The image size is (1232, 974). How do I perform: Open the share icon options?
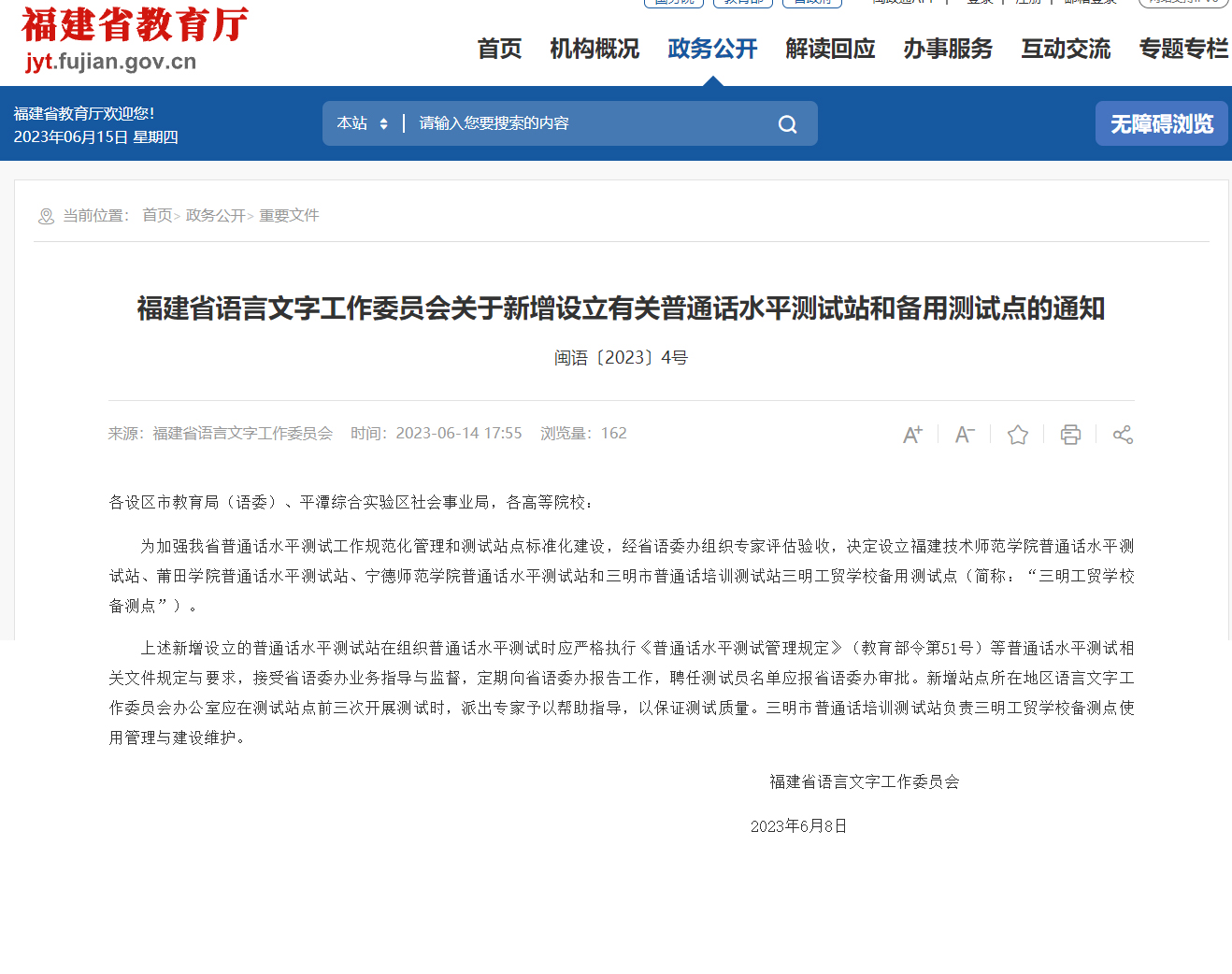1123,435
